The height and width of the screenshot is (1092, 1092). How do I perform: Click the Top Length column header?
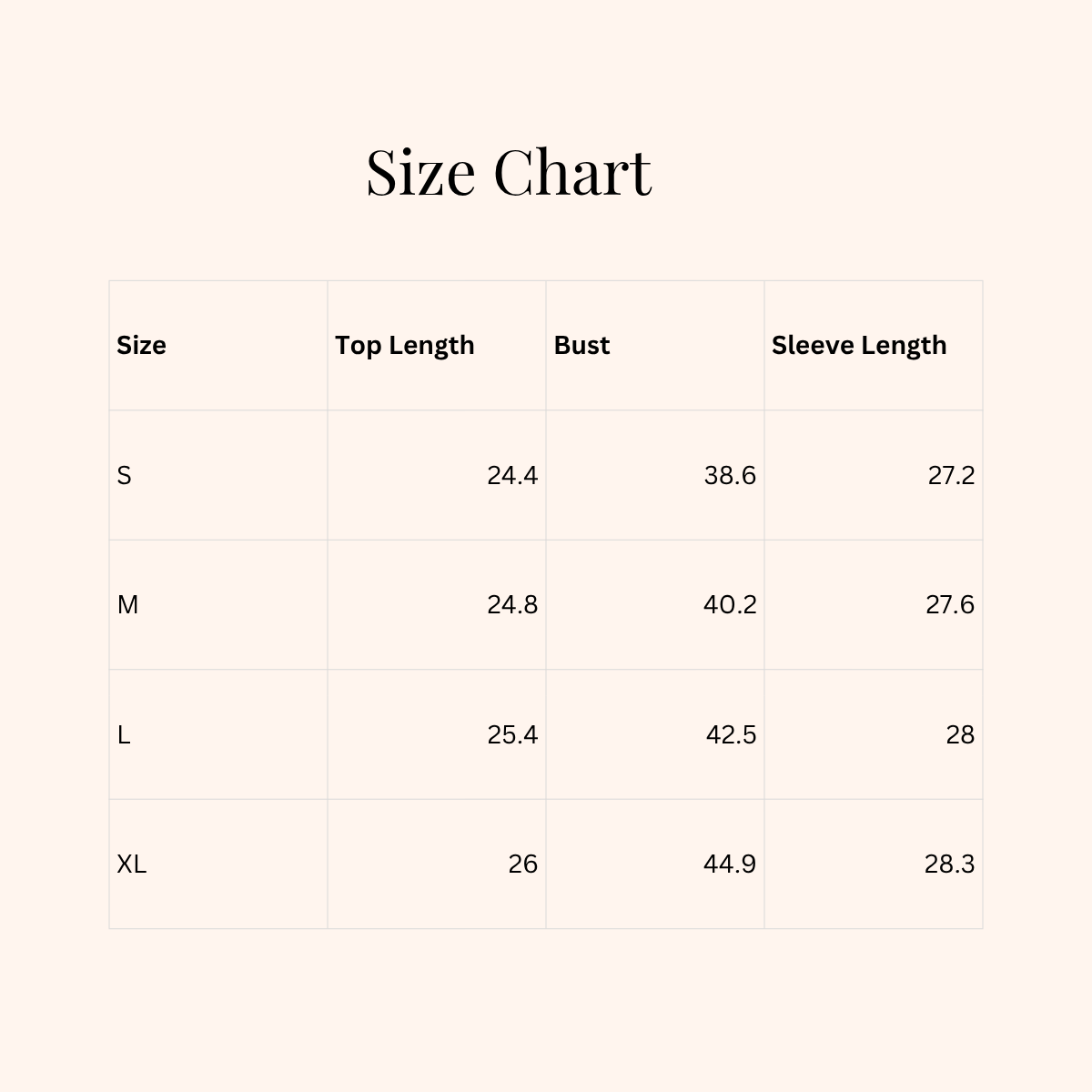pos(405,345)
